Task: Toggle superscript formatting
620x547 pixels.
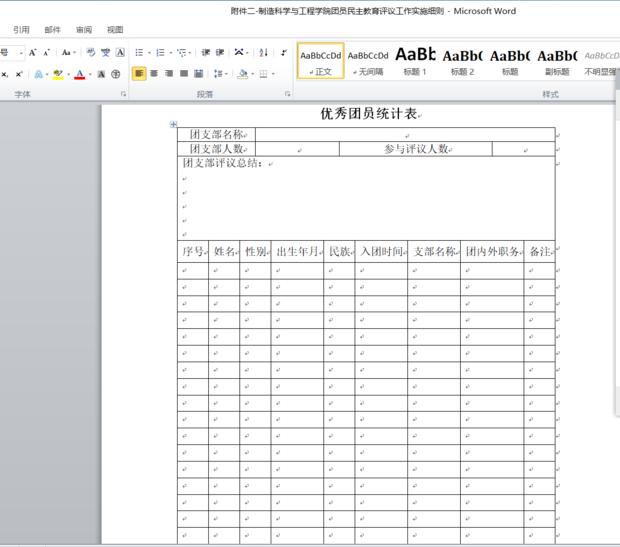Action: [19, 74]
